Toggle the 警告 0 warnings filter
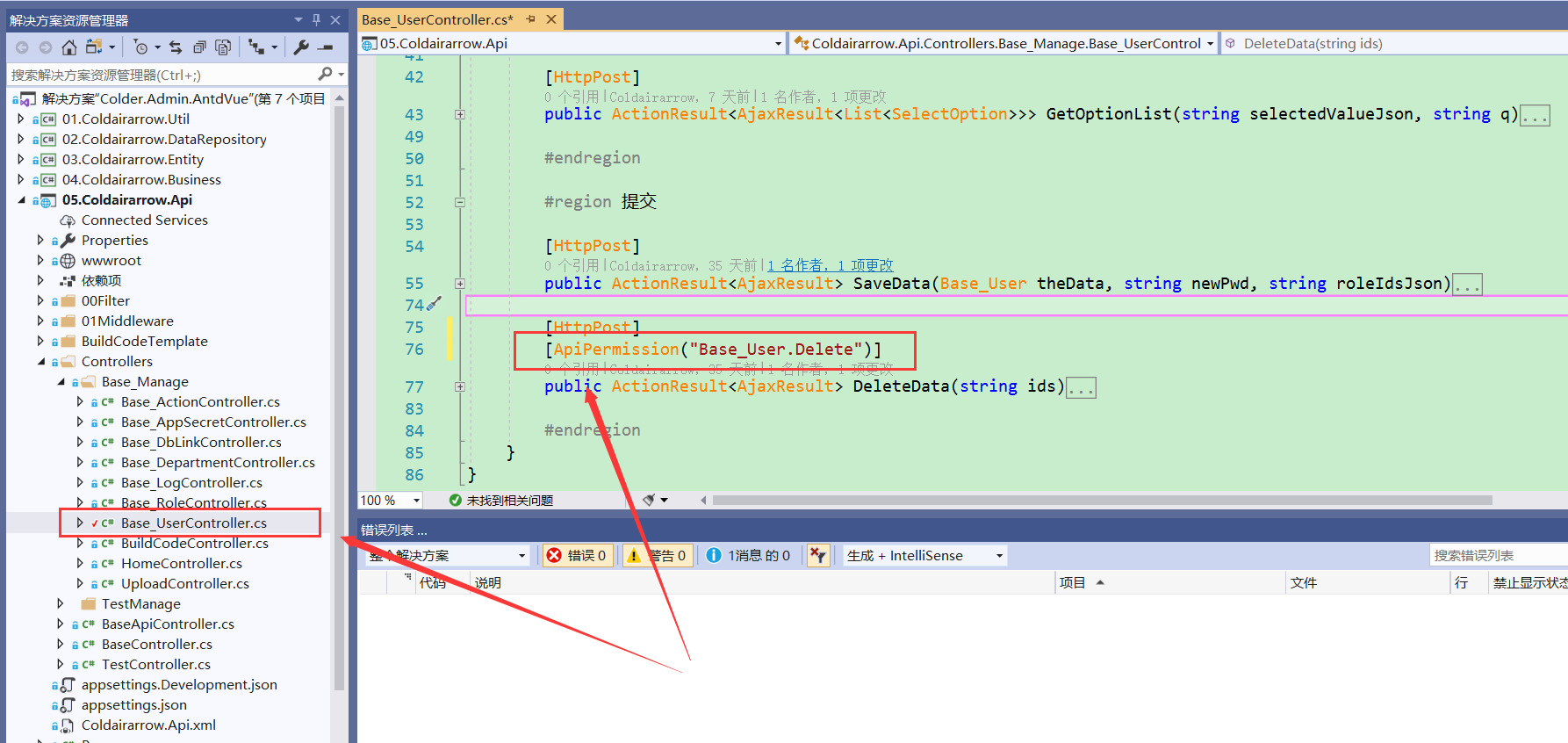 point(658,555)
